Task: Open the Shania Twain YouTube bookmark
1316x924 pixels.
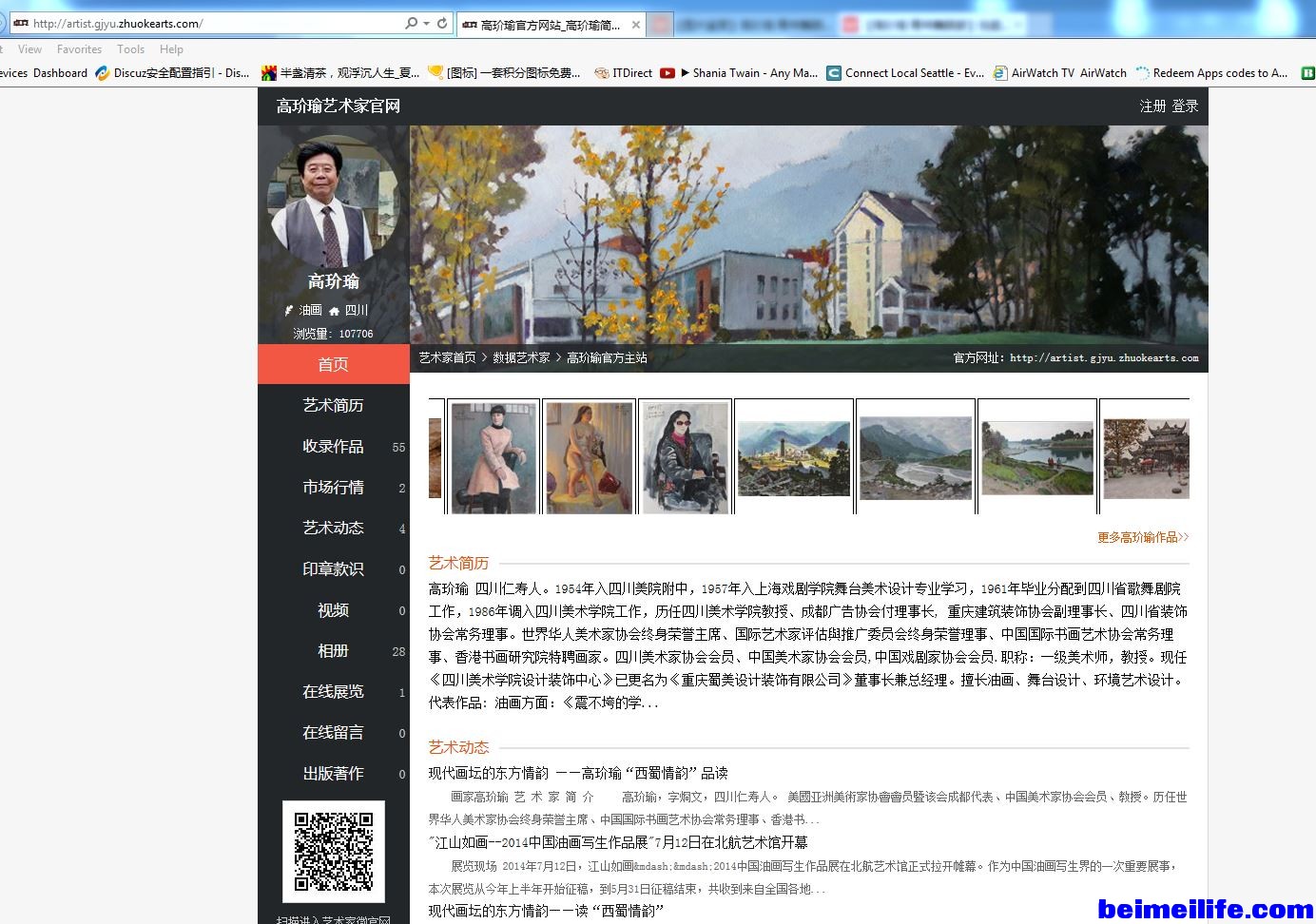Action: [739, 73]
